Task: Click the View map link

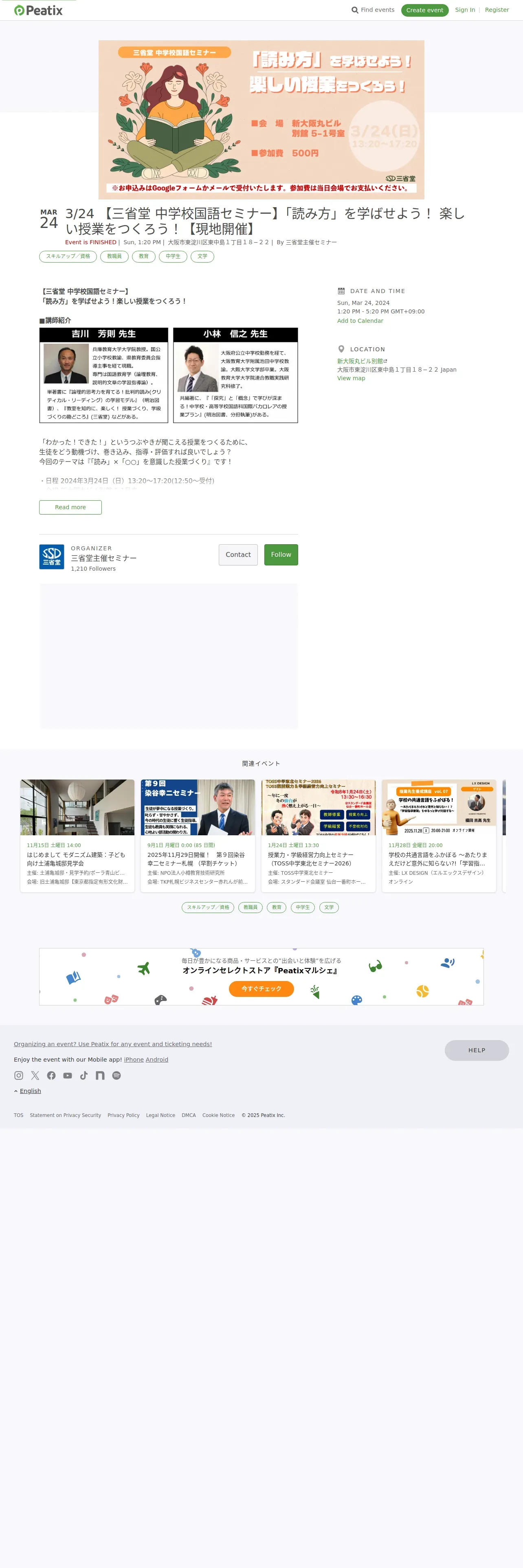Action: 351,378
